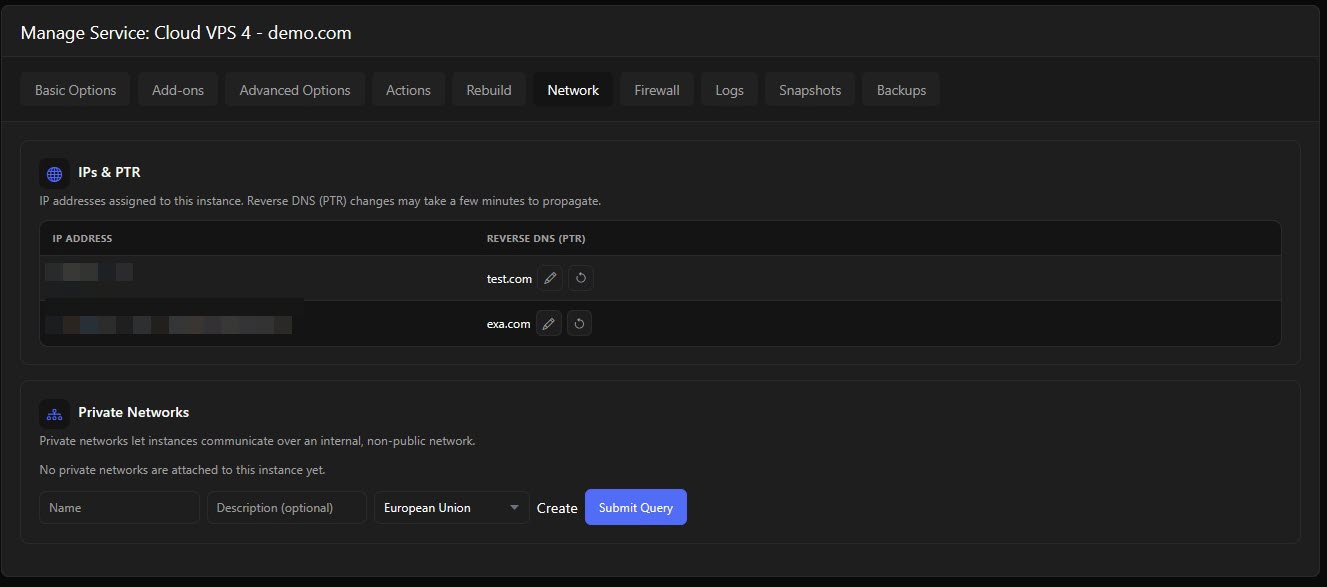Switch to the Snapshots tab
This screenshot has width=1327, height=587.
810,90
